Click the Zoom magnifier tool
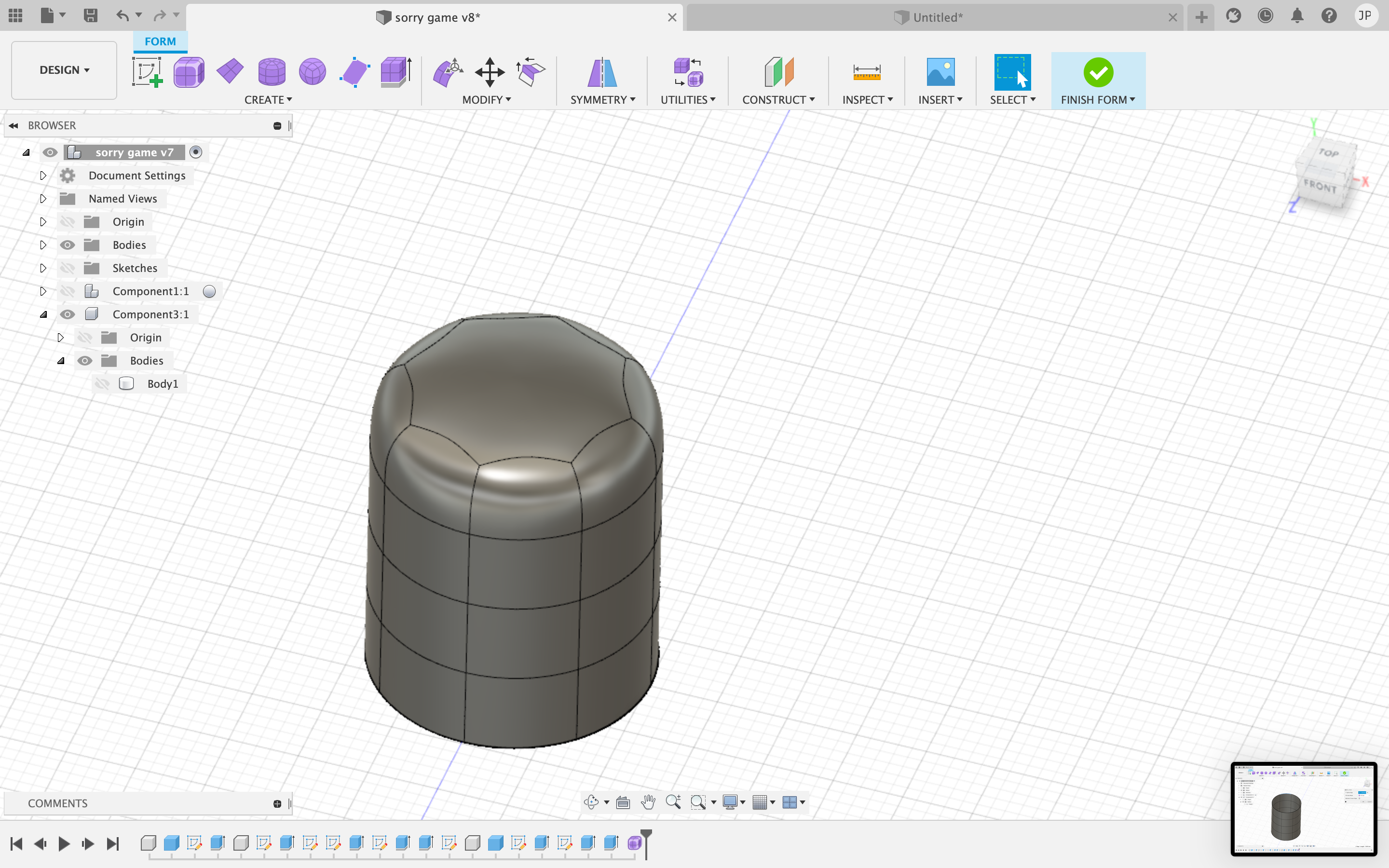The width and height of the screenshot is (1389, 868). point(673,802)
